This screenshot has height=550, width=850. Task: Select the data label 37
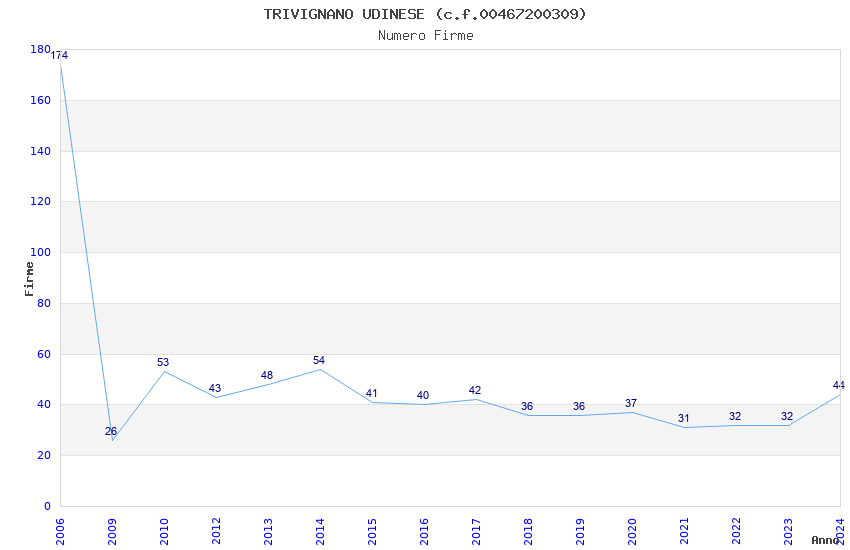coord(631,403)
